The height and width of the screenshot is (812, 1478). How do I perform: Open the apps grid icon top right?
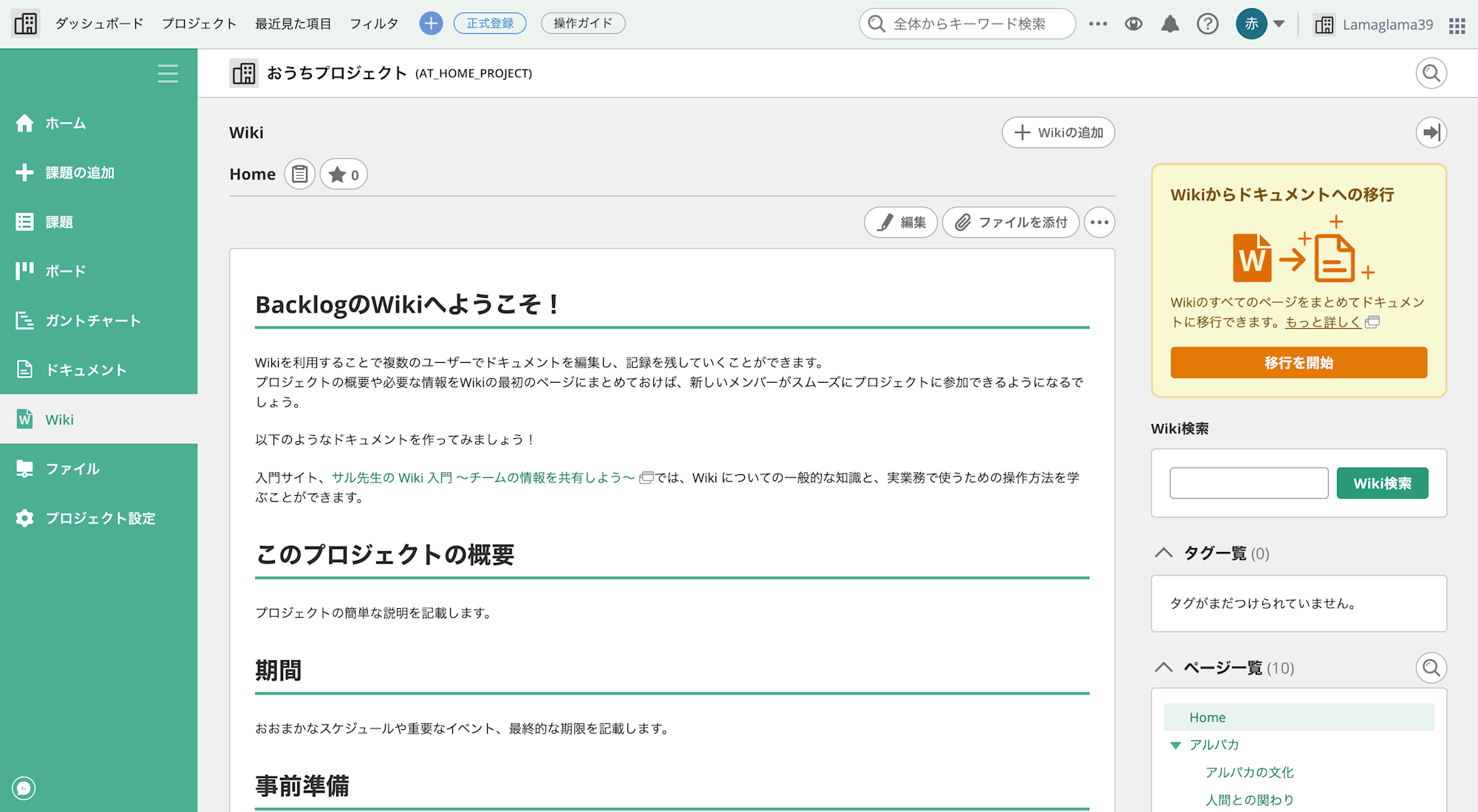tap(1457, 24)
